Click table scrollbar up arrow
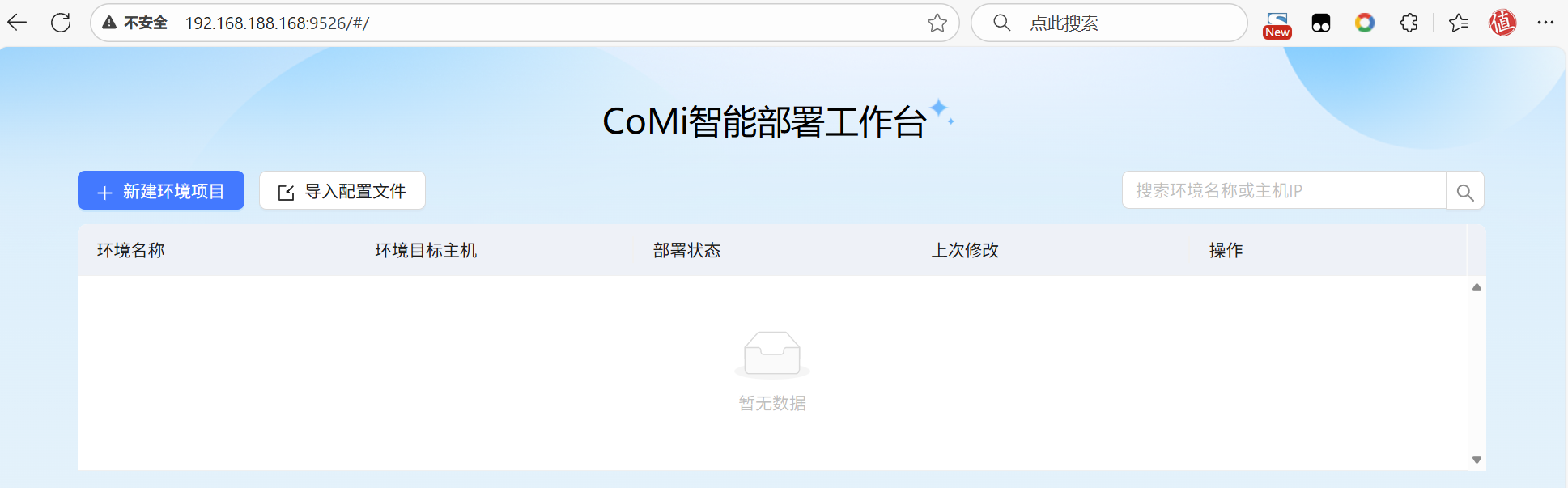1568x488 pixels. (x=1477, y=287)
